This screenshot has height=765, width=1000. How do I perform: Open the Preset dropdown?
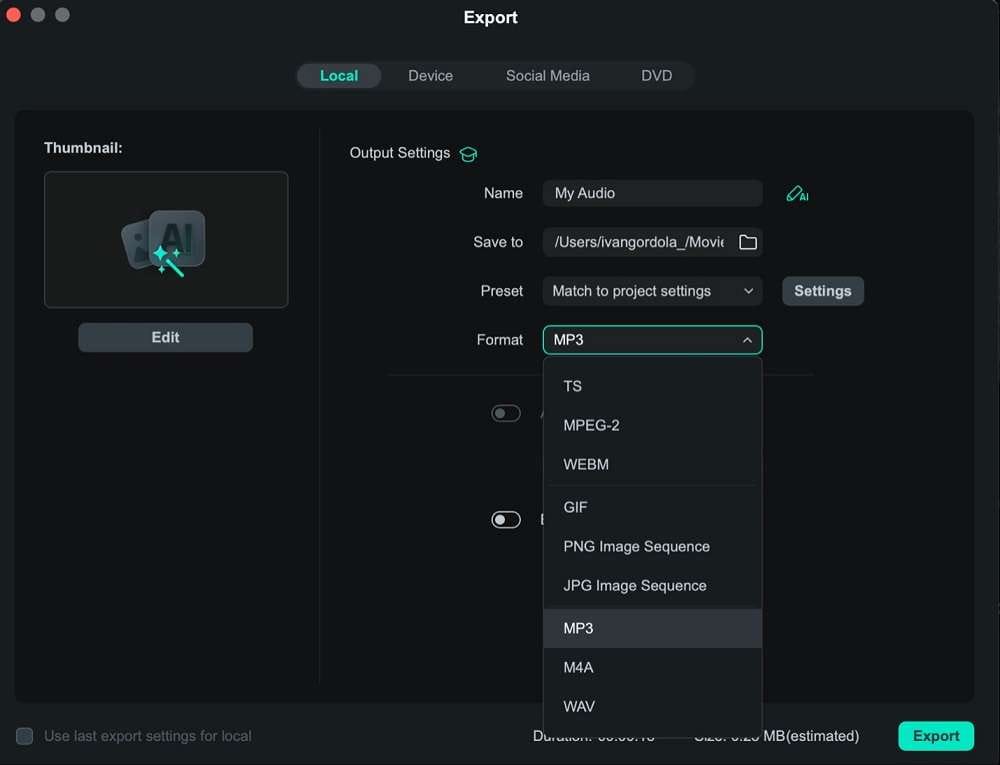coord(652,291)
